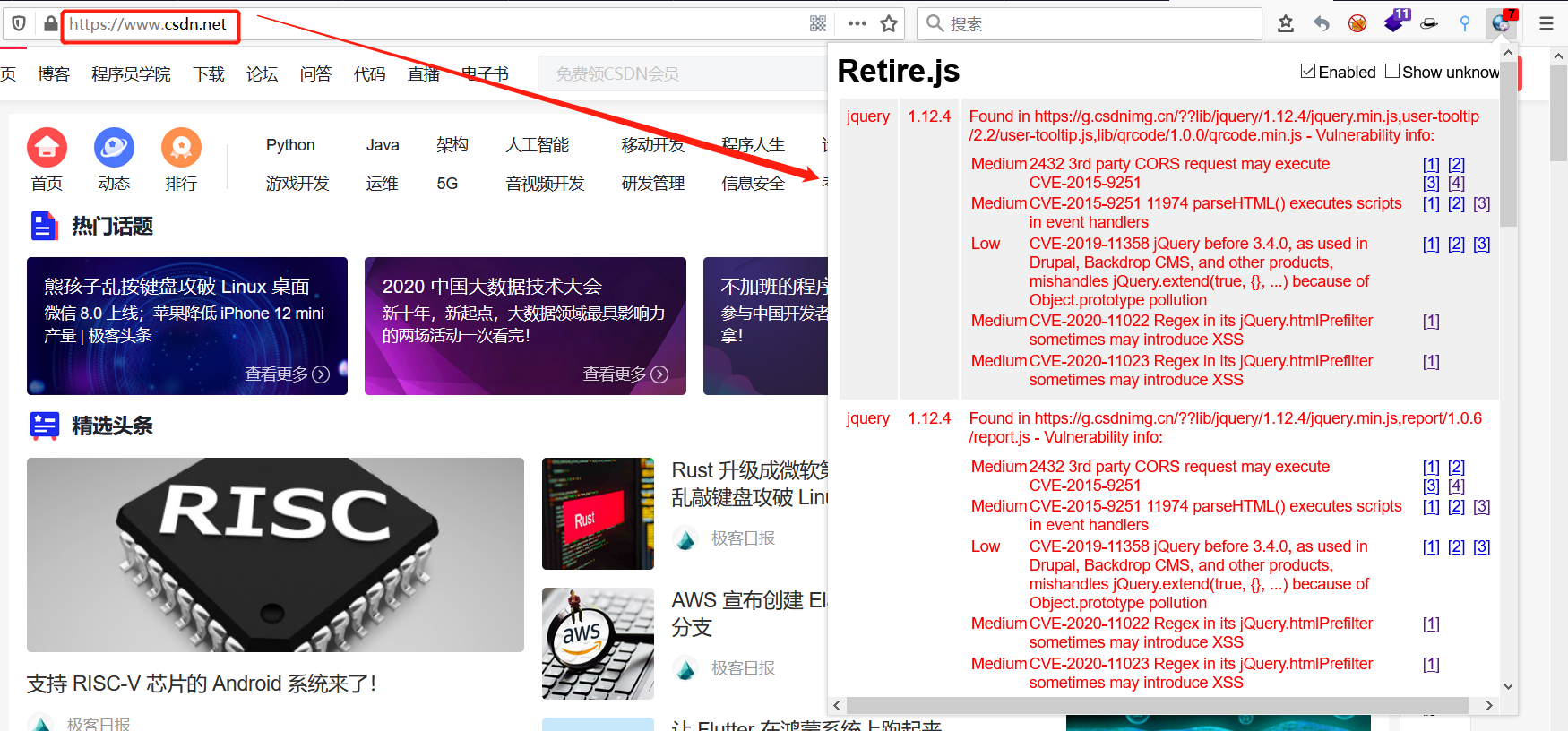
Task: Open the QR code page icon
Action: [818, 24]
